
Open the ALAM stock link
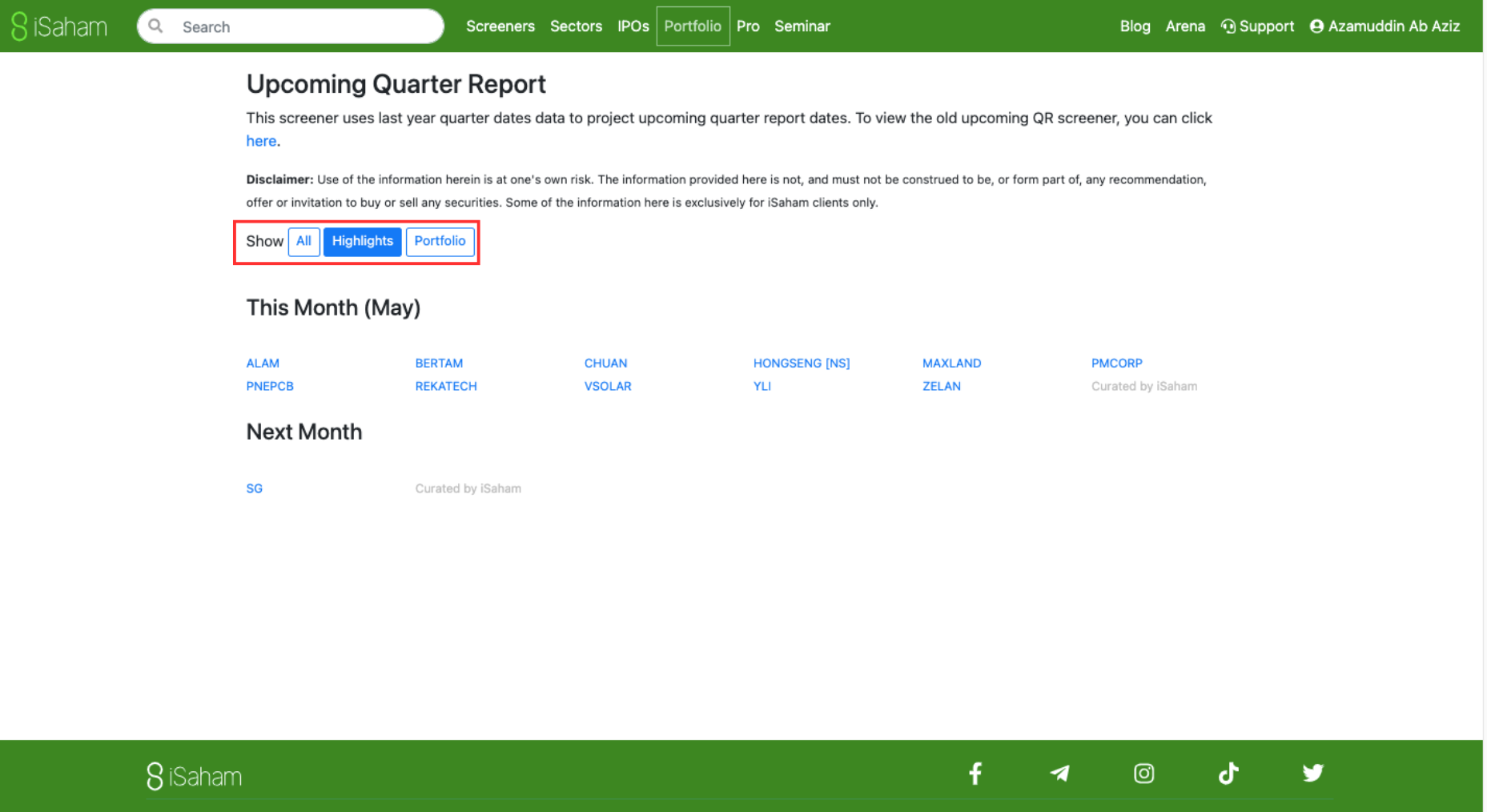pyautogui.click(x=263, y=364)
